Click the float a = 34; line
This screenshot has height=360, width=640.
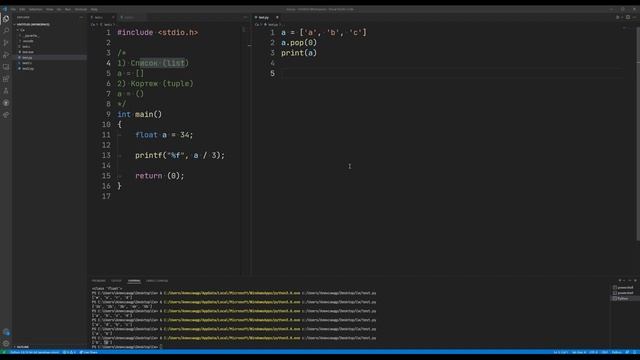pyautogui.click(x=164, y=135)
